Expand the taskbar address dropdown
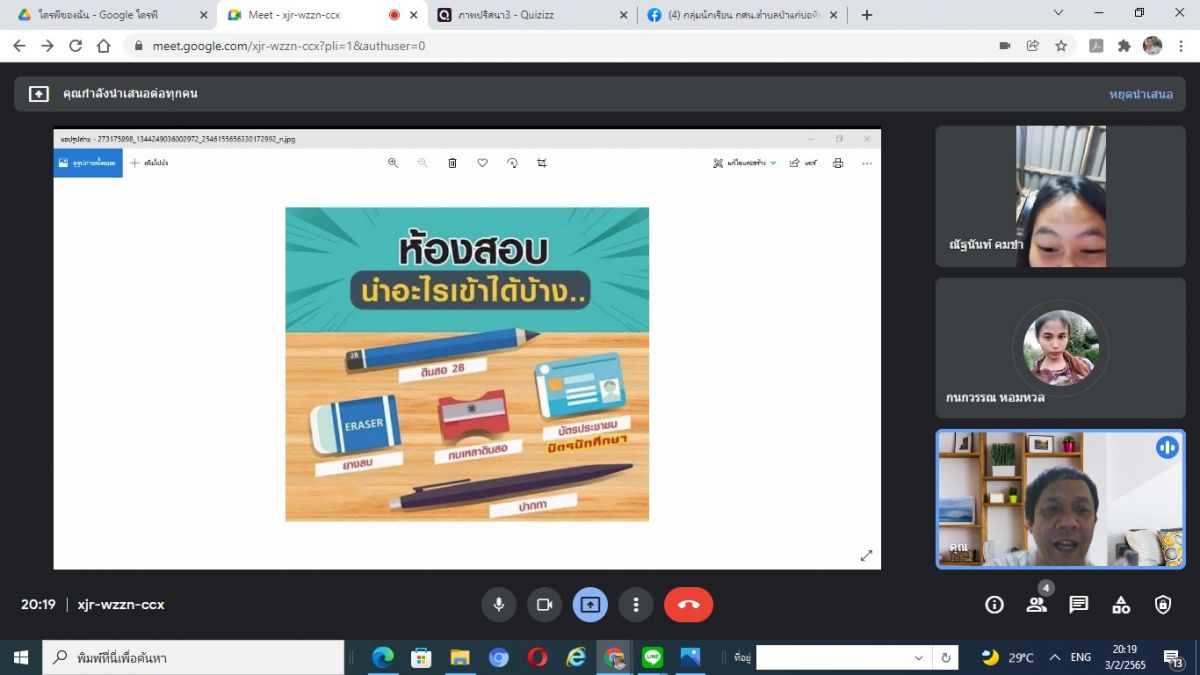Viewport: 1200px width, 675px height. (x=918, y=658)
